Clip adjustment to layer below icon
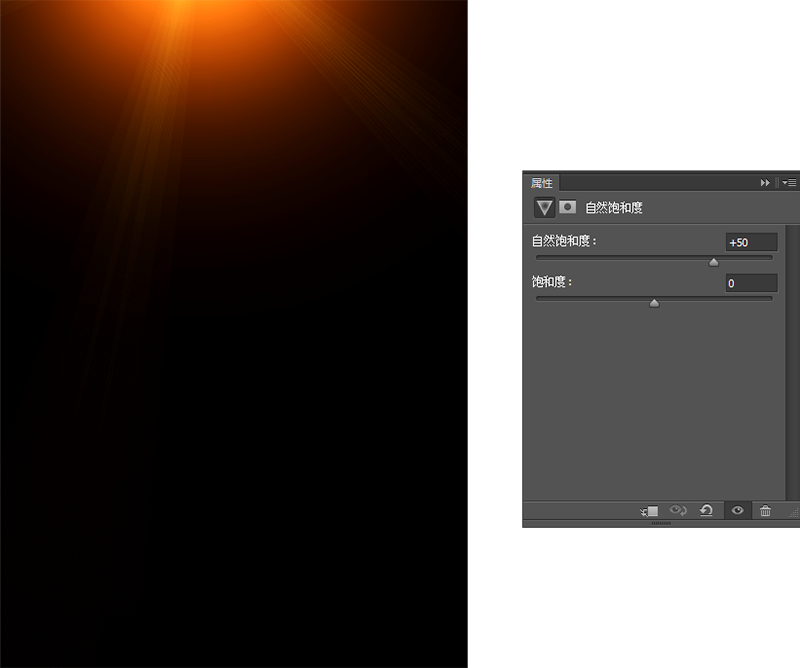The height and width of the screenshot is (668, 800). 649,511
